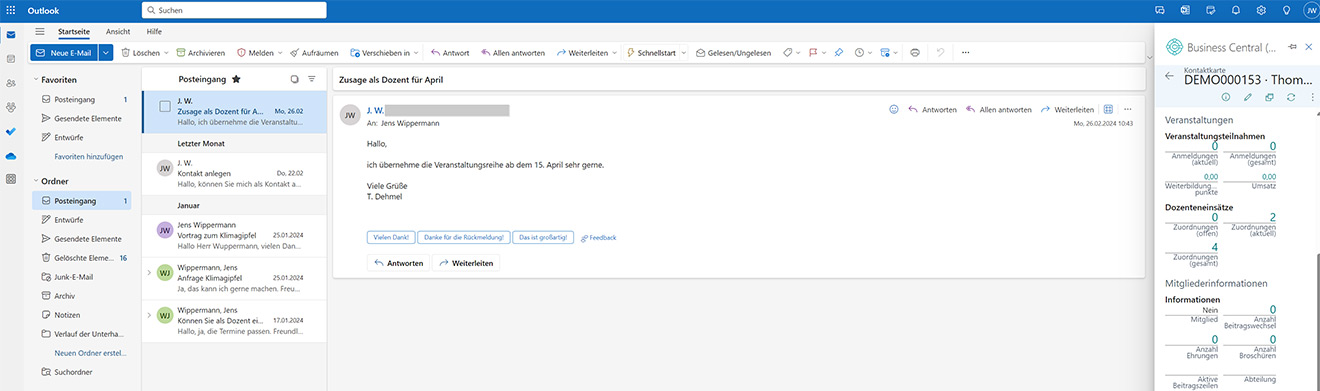Image resolution: width=1320 pixels, height=391 pixels.
Task: Print the message via printer icon
Action: 914,52
